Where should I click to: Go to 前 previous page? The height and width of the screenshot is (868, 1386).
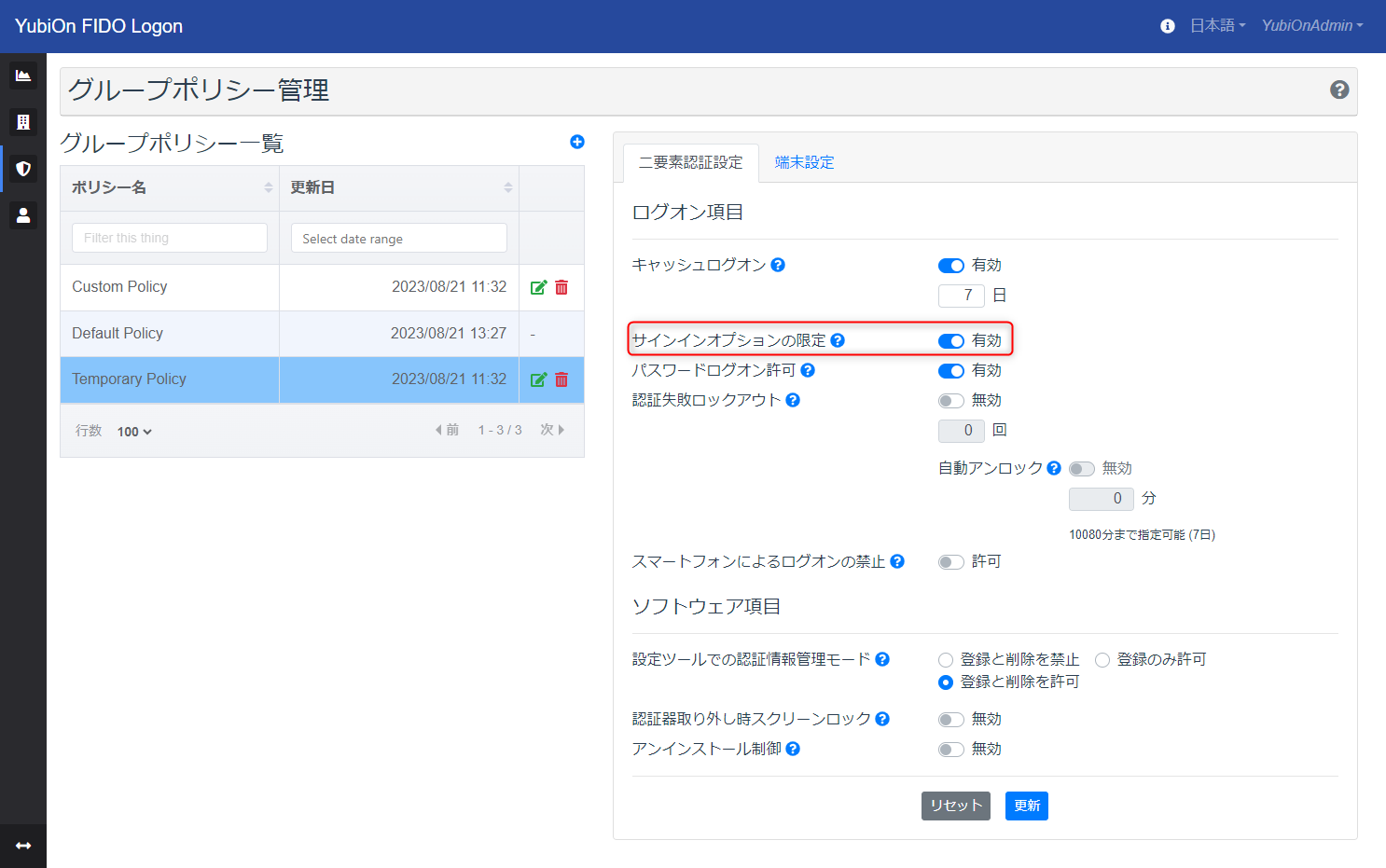tap(448, 430)
